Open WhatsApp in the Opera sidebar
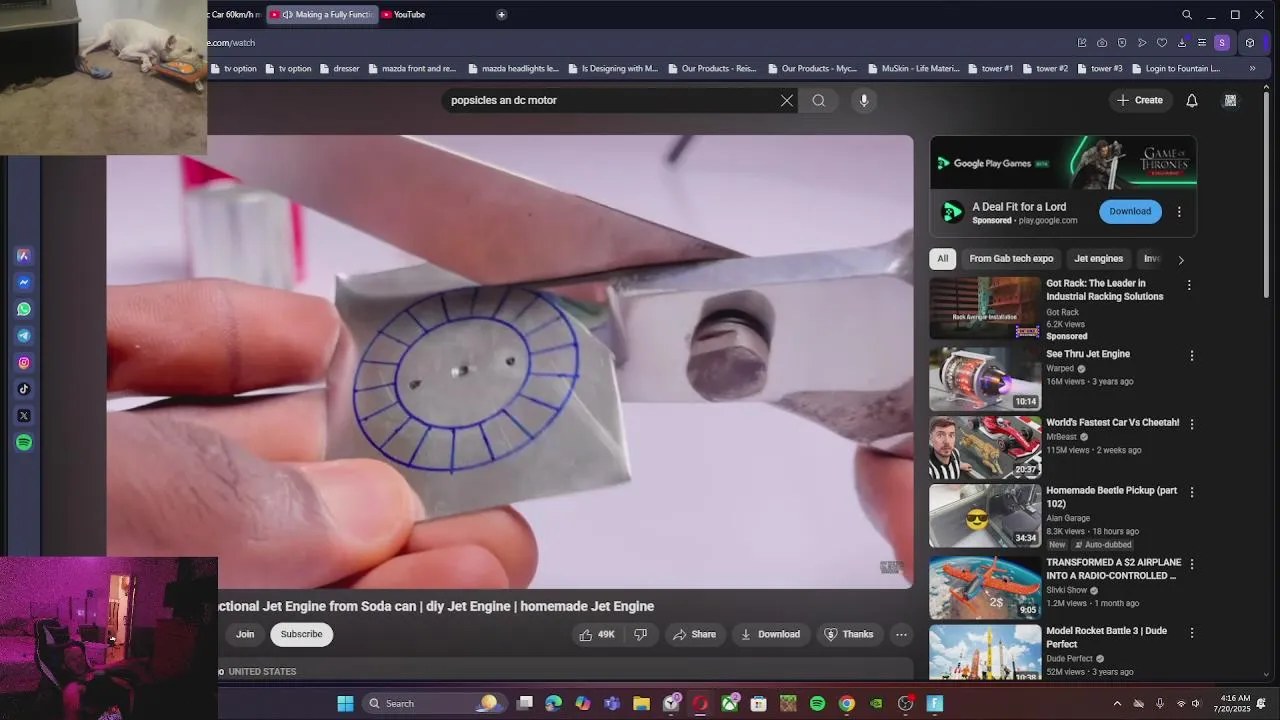 click(x=24, y=309)
